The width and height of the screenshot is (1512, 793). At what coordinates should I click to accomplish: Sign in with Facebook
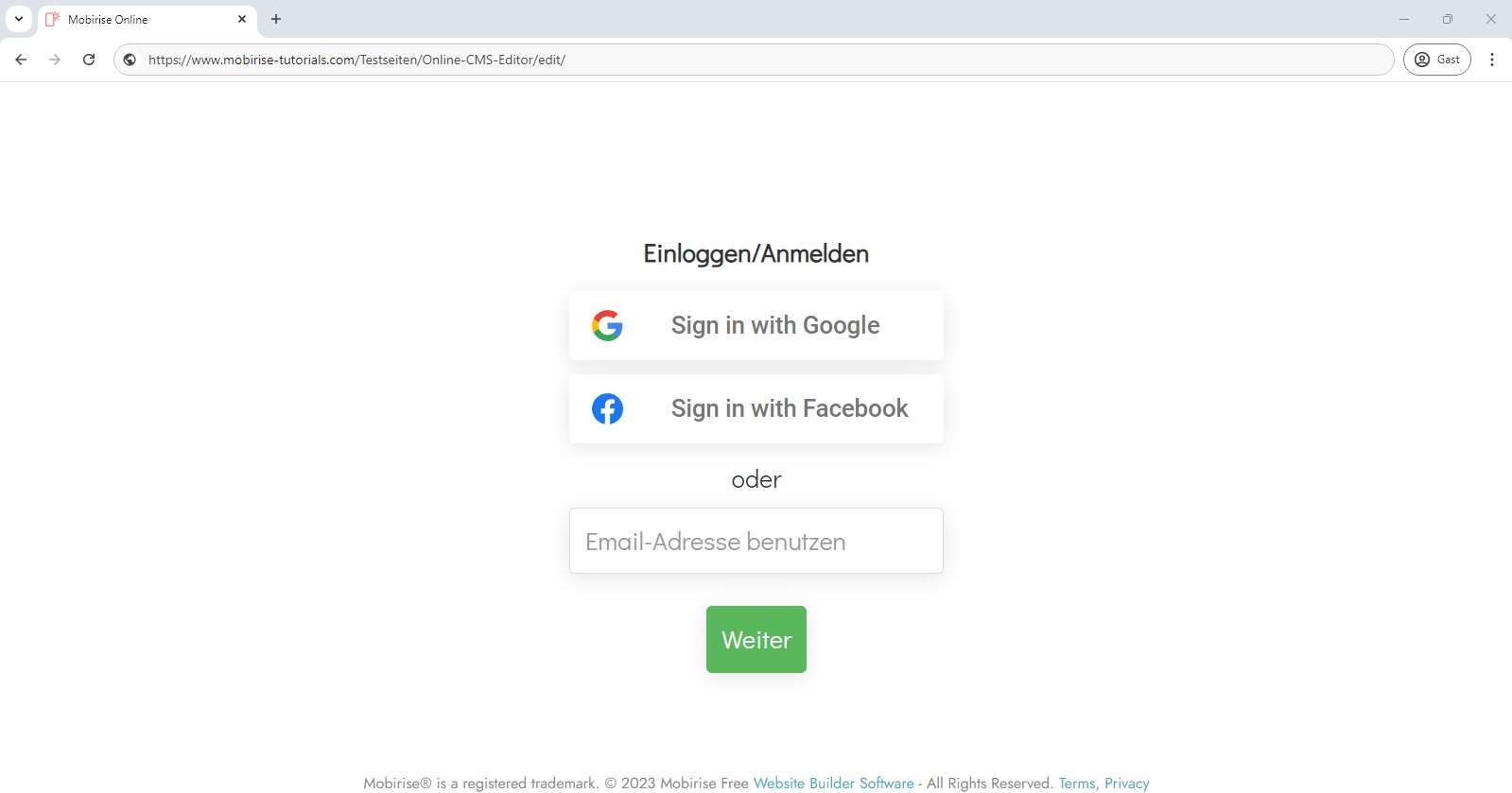point(756,408)
